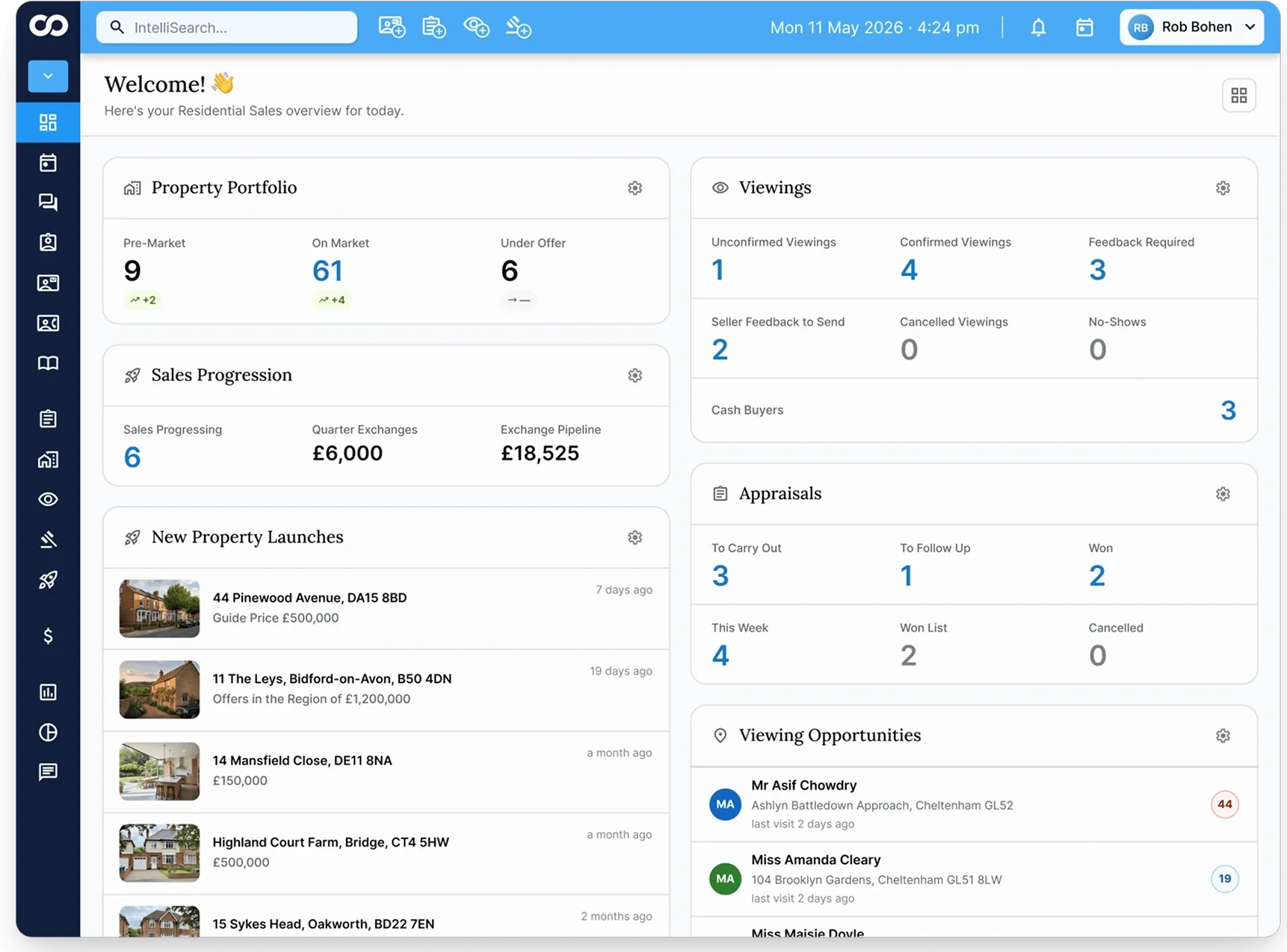Open the top bar calendar icon
Screen dimensions: 1287x952
[x=1084, y=28]
